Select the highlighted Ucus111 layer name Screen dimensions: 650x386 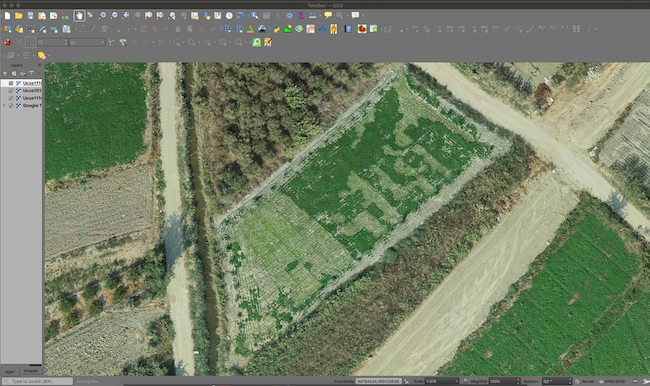pos(32,83)
